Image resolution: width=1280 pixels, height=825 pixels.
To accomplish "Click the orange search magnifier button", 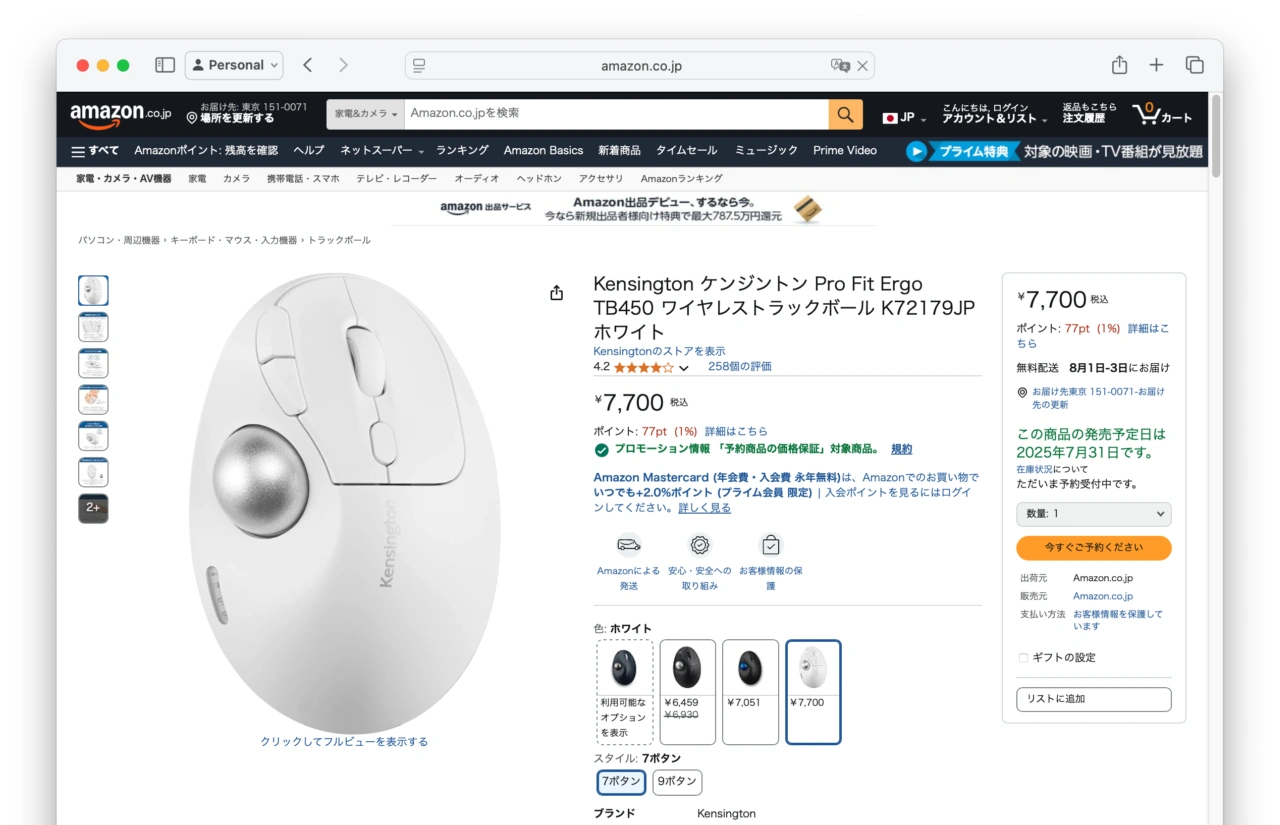I will point(845,114).
